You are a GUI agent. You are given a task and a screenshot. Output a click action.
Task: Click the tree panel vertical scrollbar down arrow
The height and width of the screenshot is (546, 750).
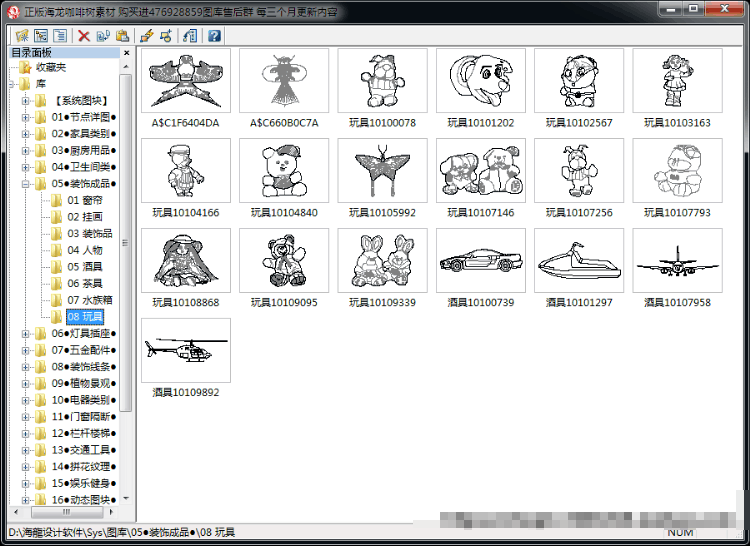(126, 498)
